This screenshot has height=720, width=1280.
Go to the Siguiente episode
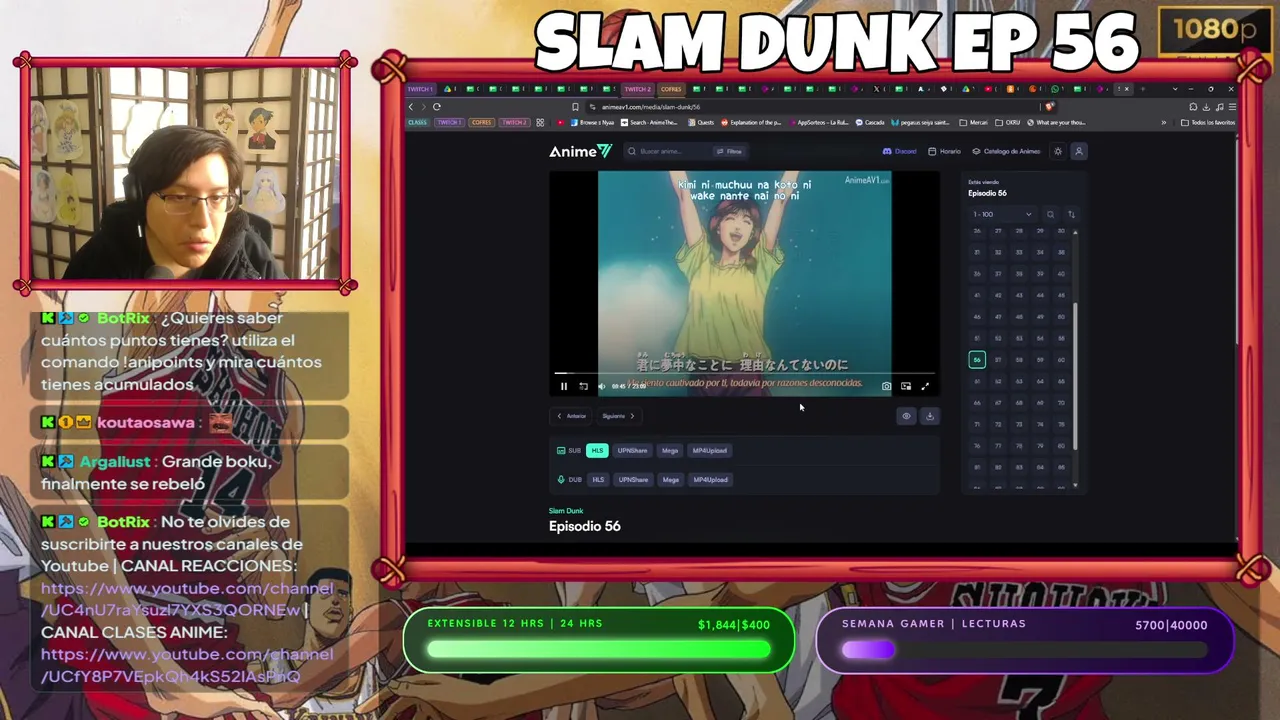[x=618, y=416]
